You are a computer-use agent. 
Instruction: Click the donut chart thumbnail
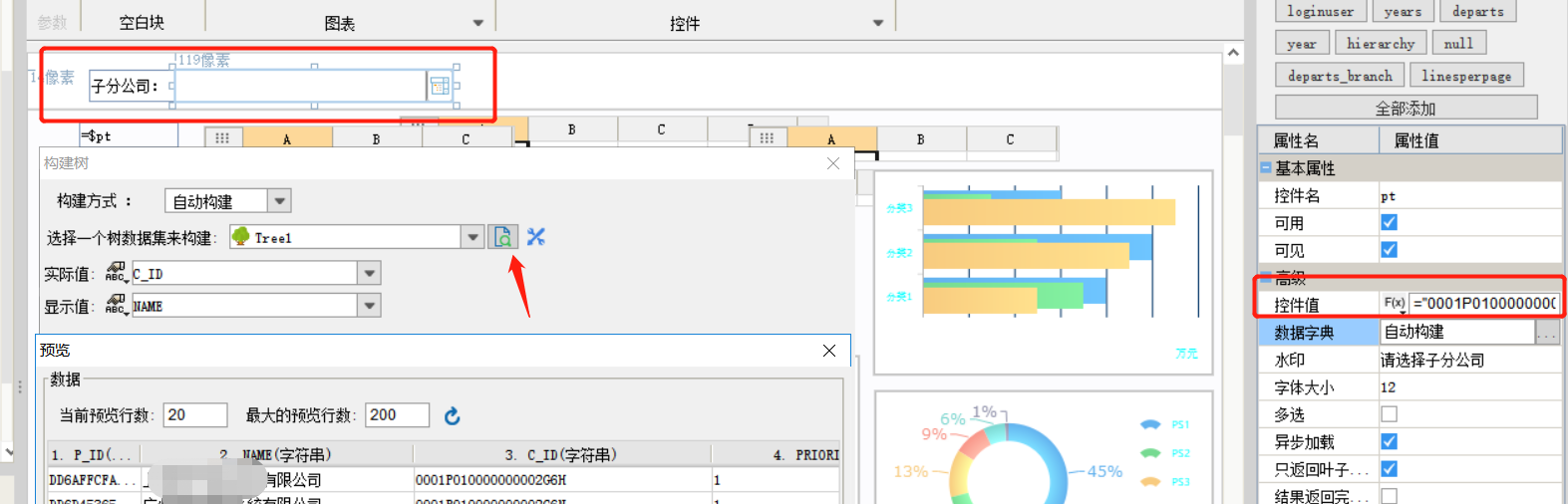(1044, 447)
